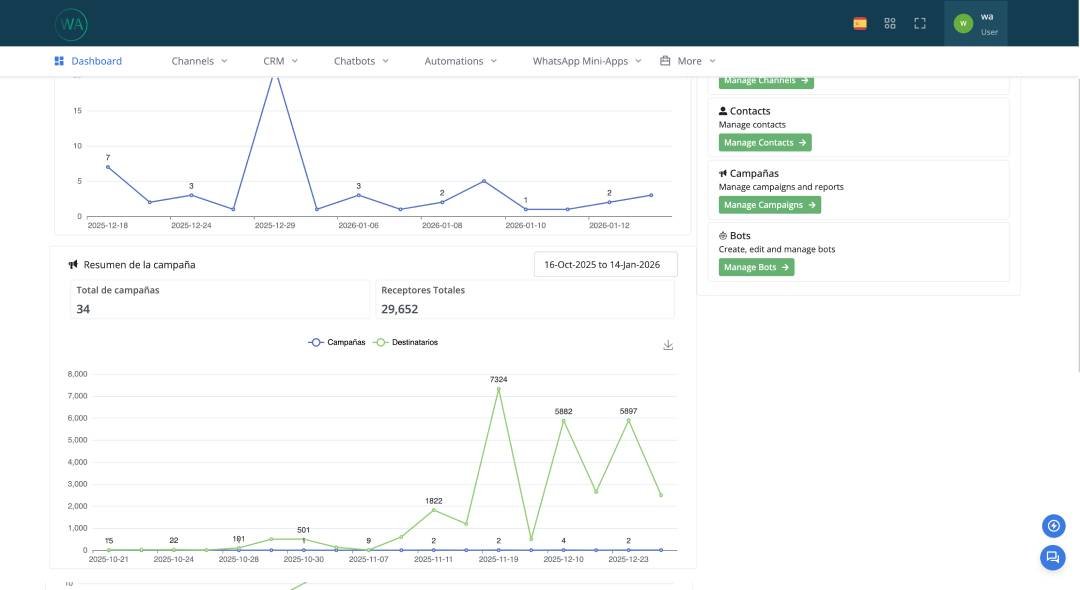Open the chat support floating button
Screen dimensions: 1080x590
point(1052,558)
